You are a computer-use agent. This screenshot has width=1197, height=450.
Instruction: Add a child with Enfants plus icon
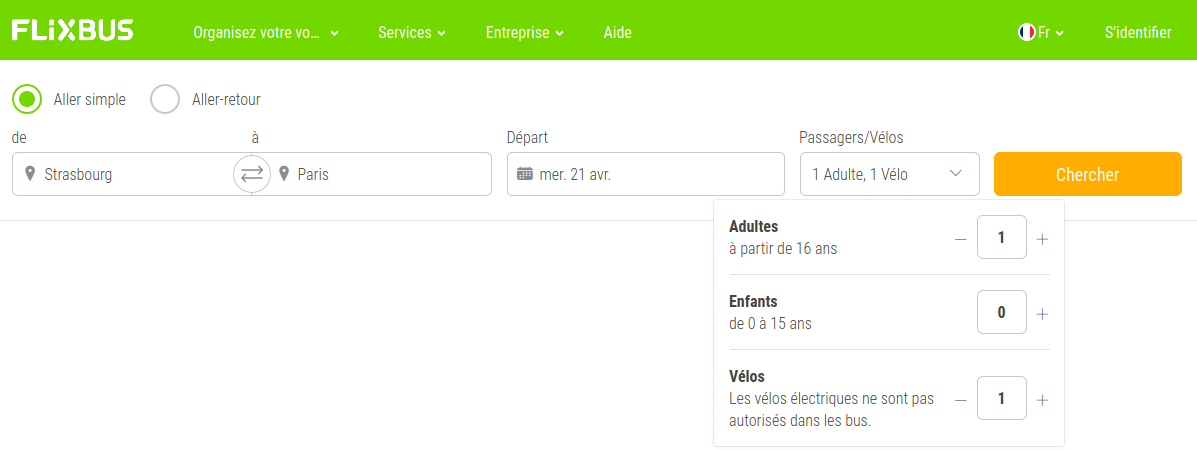(1042, 313)
